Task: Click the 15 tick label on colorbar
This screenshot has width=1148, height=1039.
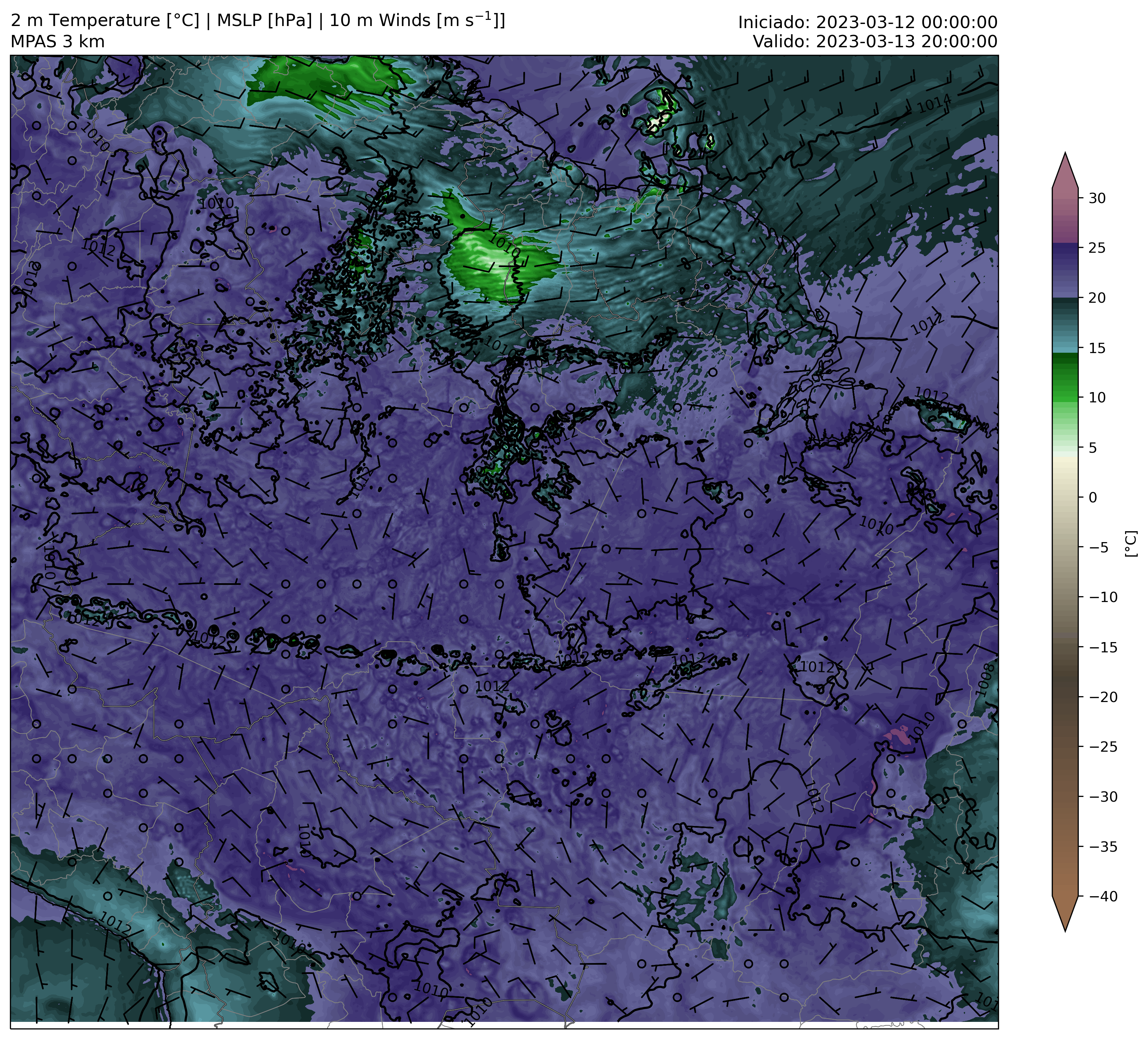Action: pos(1097,348)
